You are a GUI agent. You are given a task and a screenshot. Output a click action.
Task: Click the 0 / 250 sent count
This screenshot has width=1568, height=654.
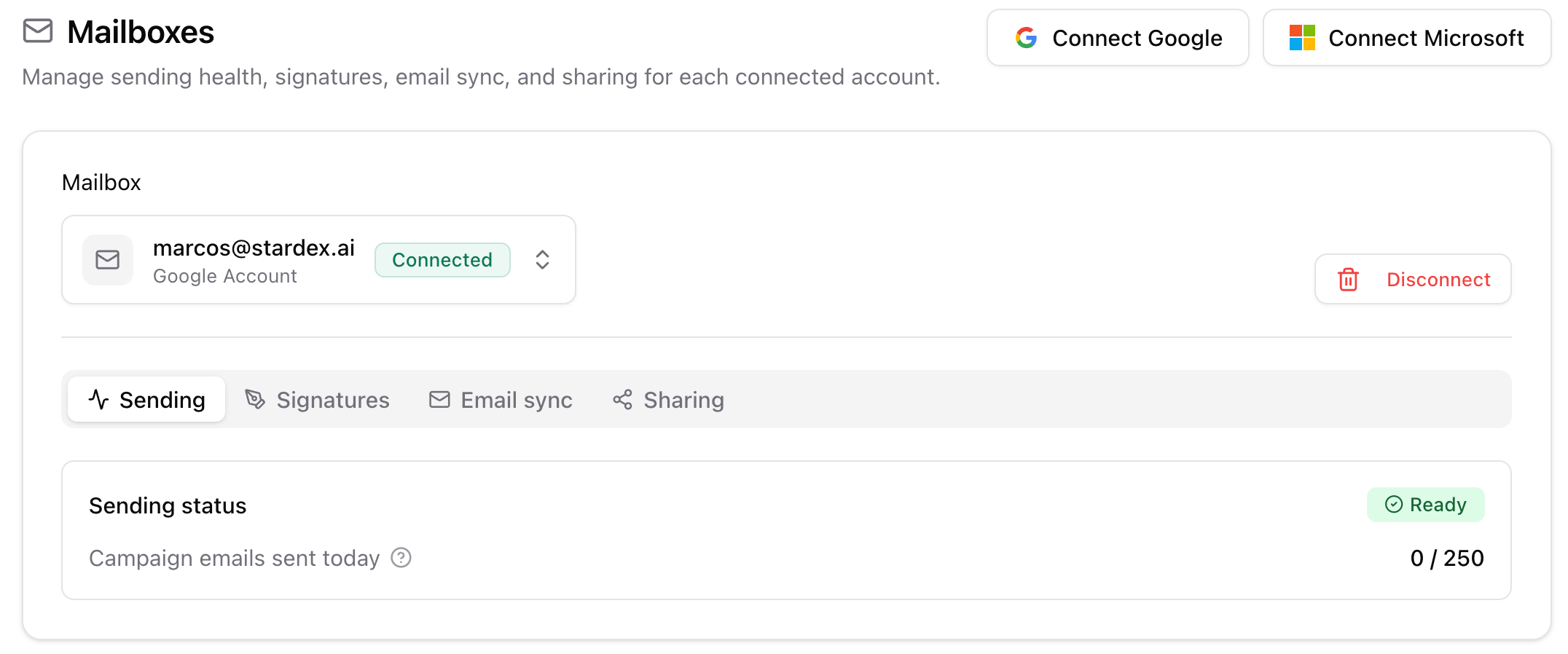pyautogui.click(x=1447, y=558)
